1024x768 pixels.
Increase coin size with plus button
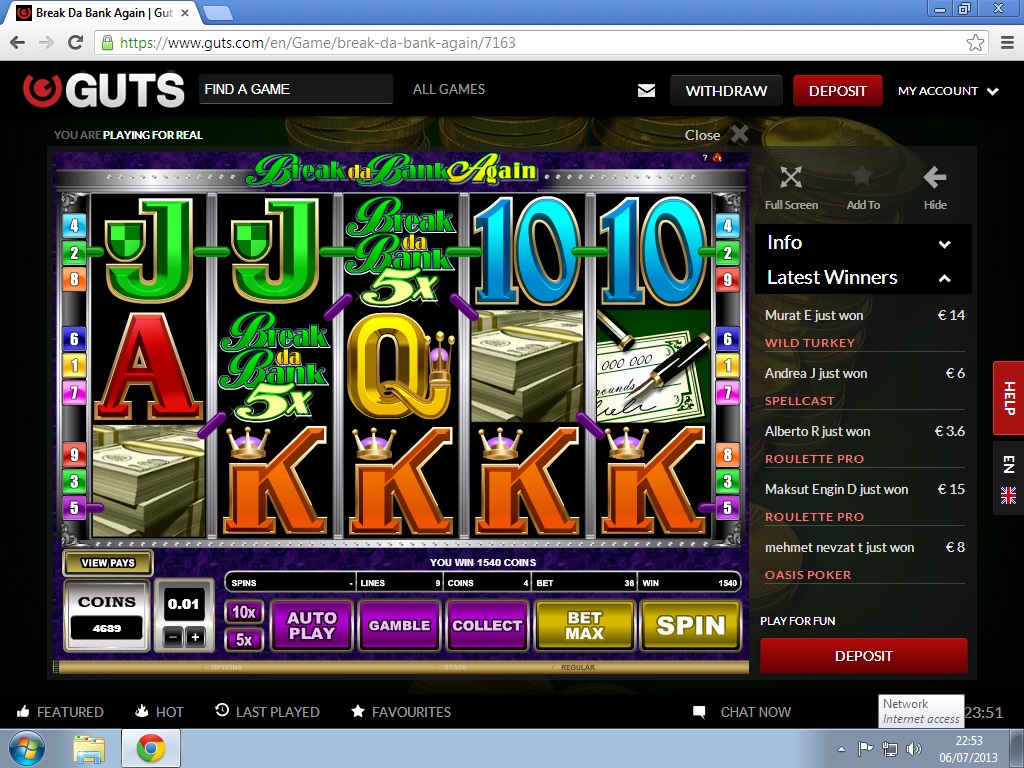pyautogui.click(x=195, y=637)
